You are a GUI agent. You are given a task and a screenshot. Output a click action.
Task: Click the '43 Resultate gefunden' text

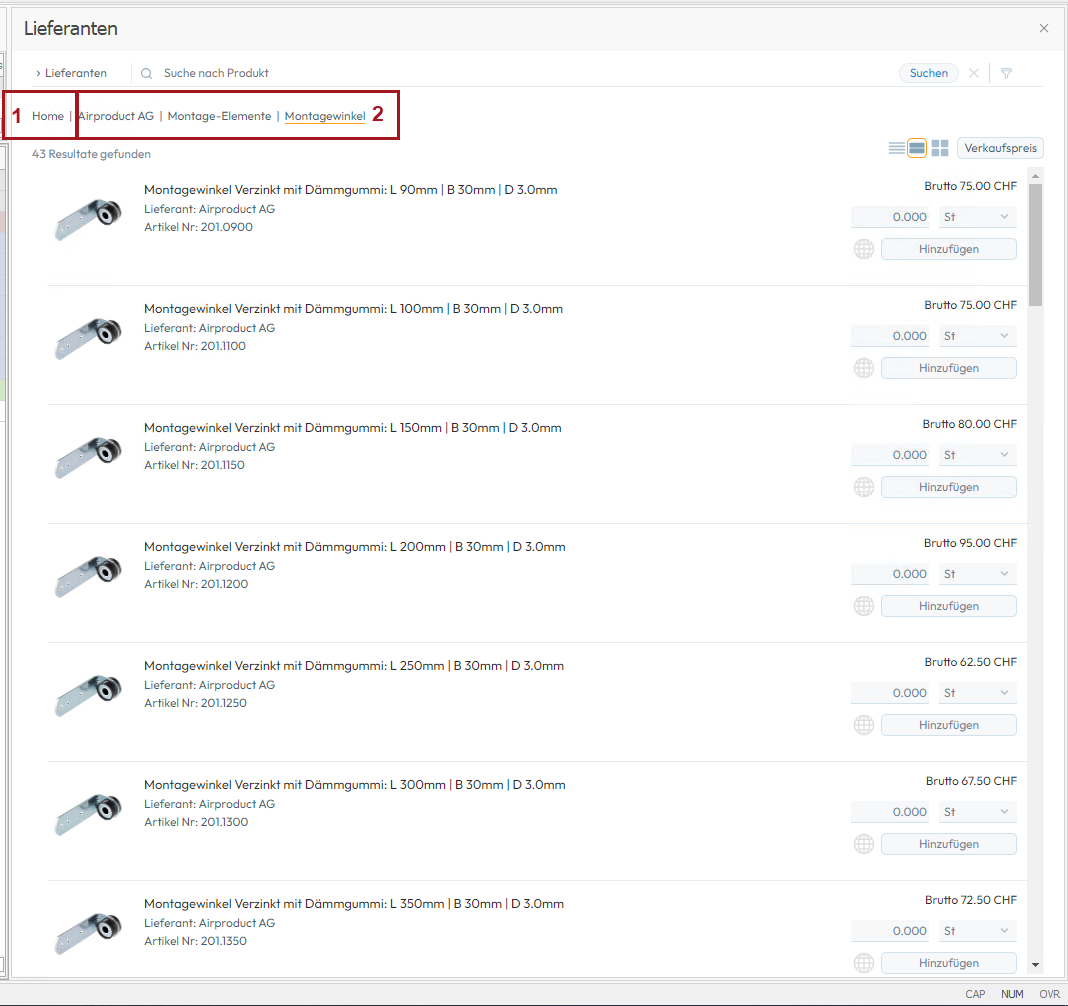coord(91,154)
